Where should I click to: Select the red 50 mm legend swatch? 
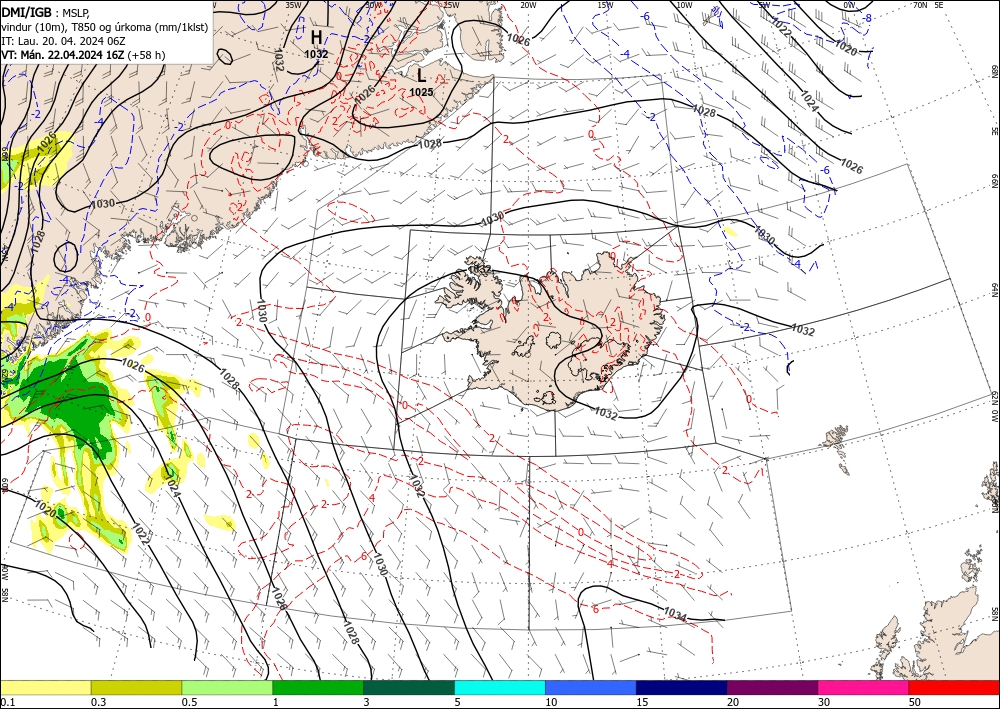tap(954, 687)
